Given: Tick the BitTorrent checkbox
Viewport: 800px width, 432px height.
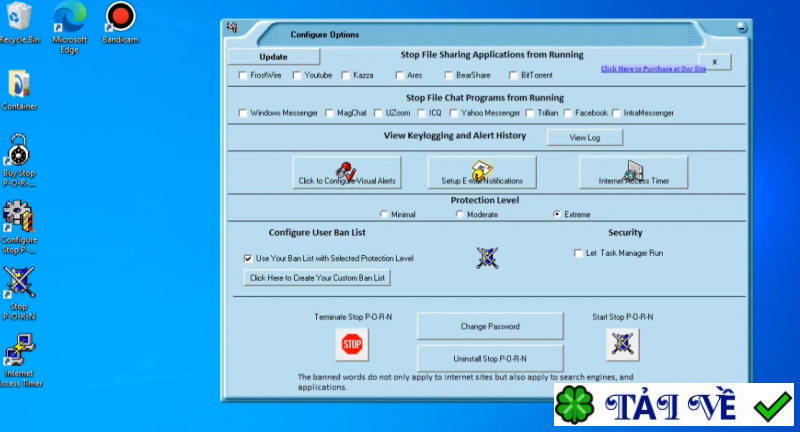Looking at the screenshot, I should pyautogui.click(x=513, y=75).
